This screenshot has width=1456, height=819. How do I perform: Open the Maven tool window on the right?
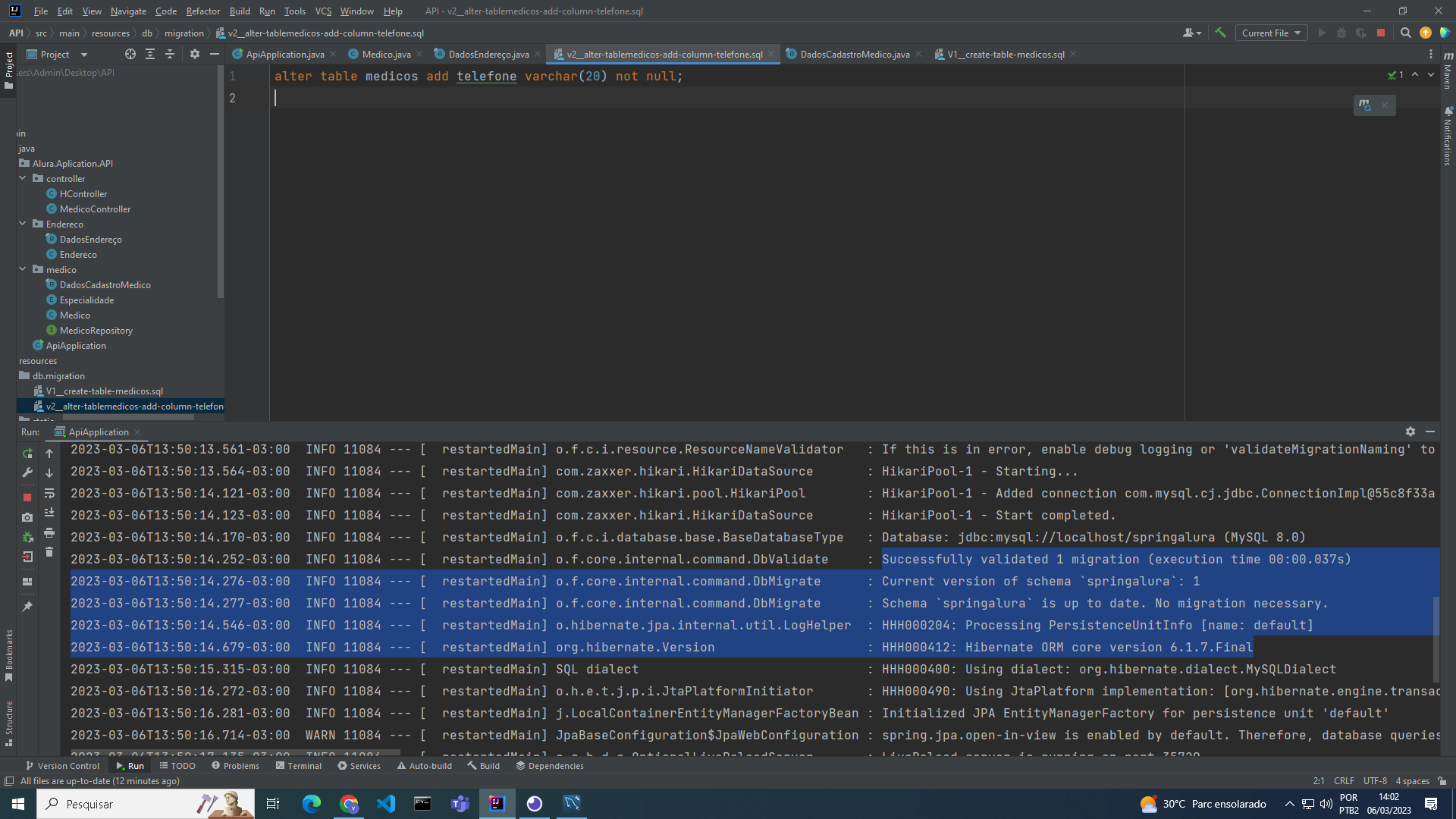[x=1448, y=70]
